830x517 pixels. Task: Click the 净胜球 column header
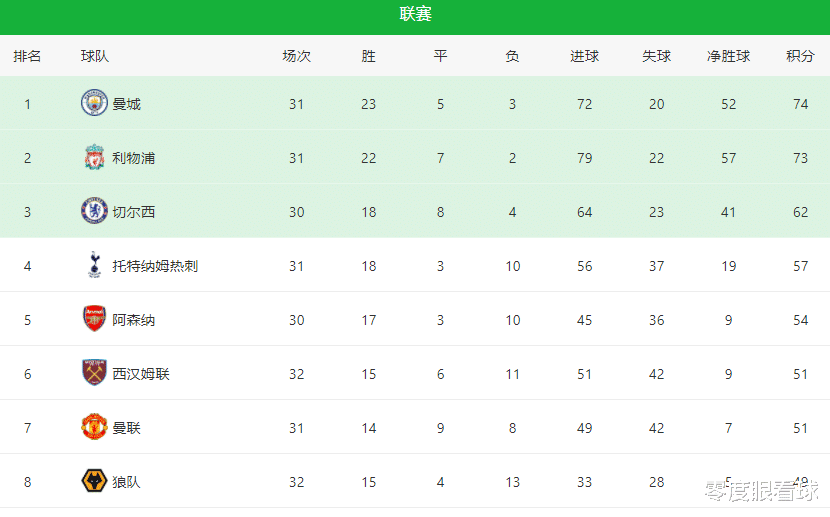728,56
